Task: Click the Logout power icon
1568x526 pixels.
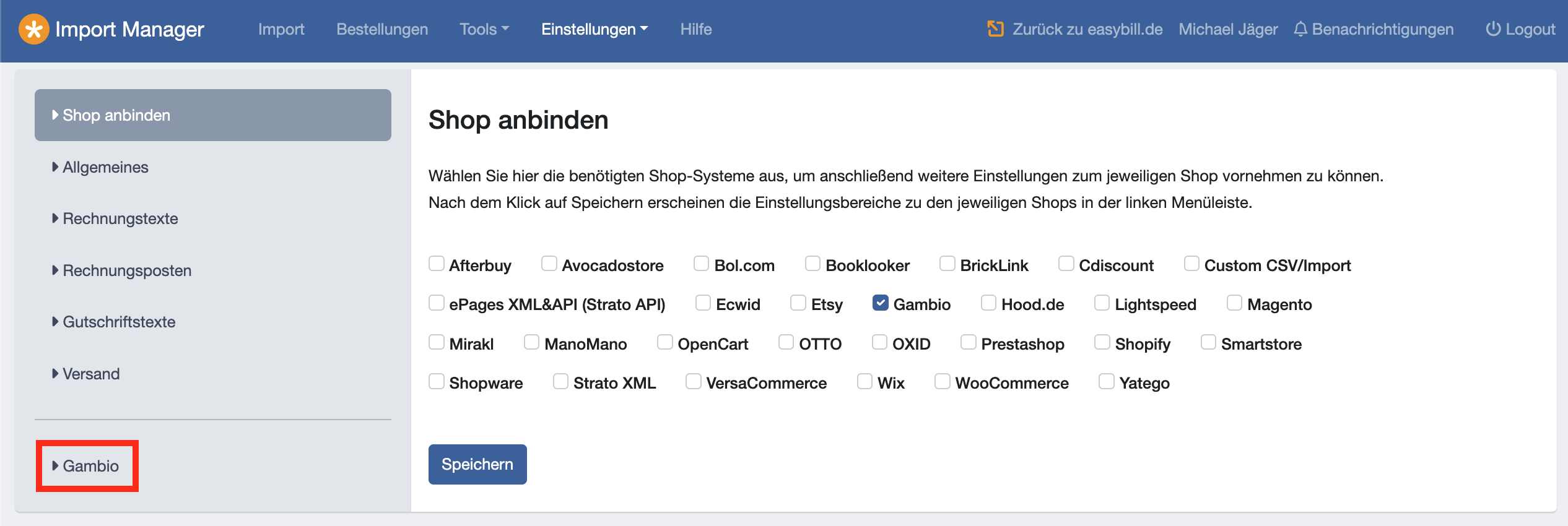Action: pos(1493,29)
